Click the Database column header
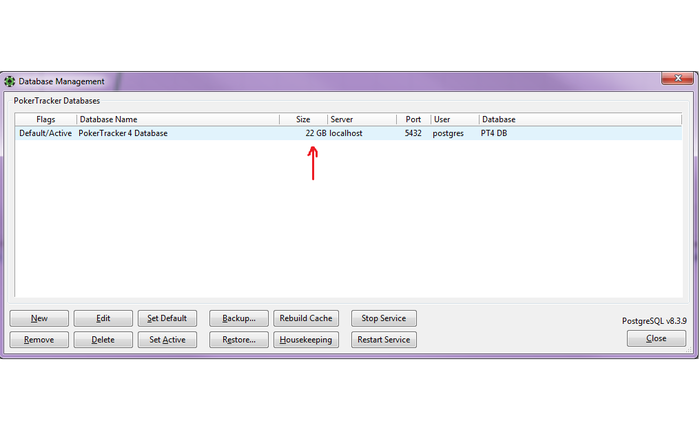The height and width of the screenshot is (435, 700). (580, 119)
